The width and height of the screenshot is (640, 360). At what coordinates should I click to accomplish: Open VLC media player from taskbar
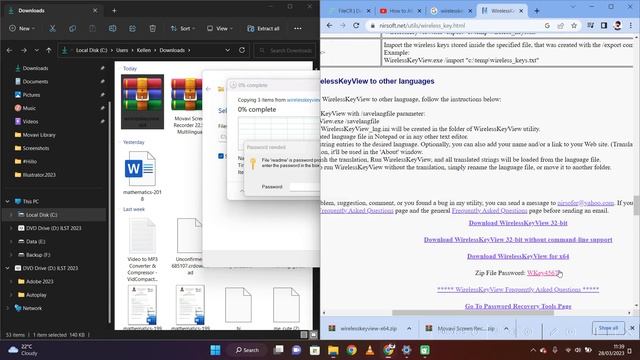tap(370, 350)
